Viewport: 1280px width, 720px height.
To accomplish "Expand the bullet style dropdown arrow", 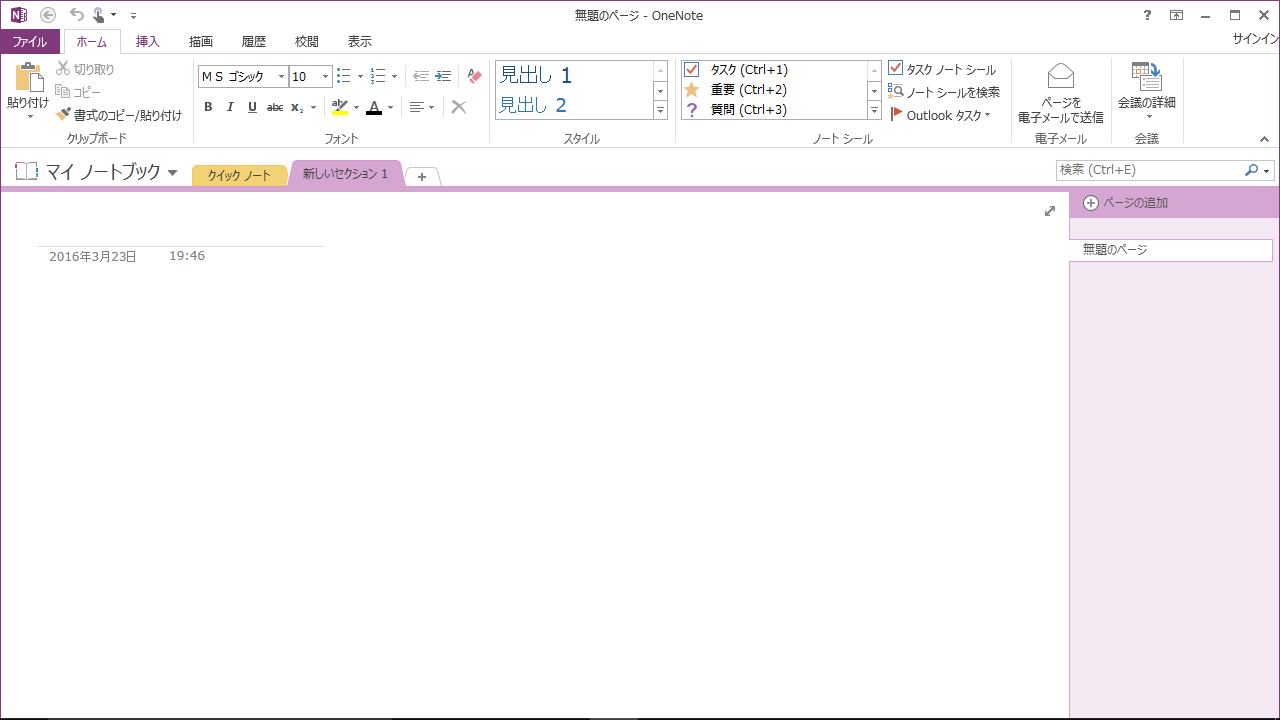I will point(360,77).
